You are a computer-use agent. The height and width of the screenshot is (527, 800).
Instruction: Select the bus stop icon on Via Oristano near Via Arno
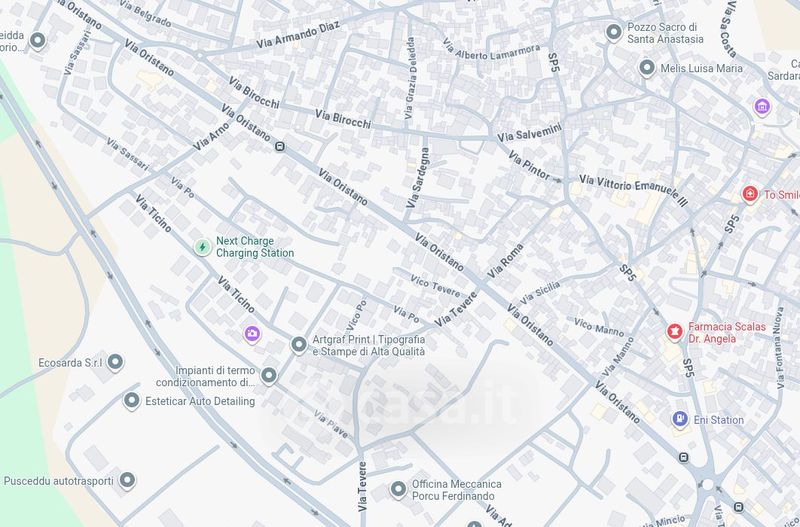click(x=280, y=147)
